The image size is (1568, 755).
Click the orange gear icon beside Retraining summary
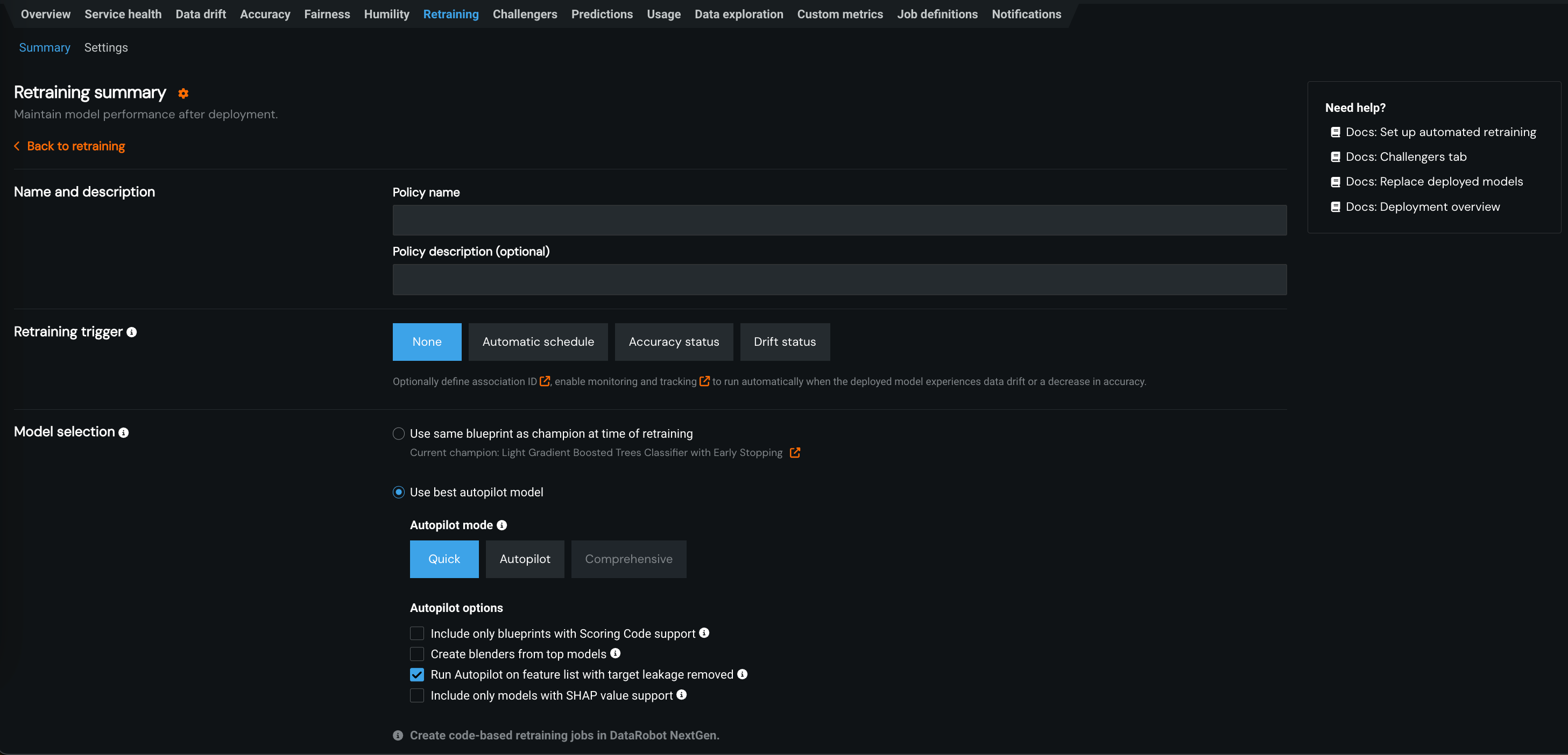coord(183,93)
